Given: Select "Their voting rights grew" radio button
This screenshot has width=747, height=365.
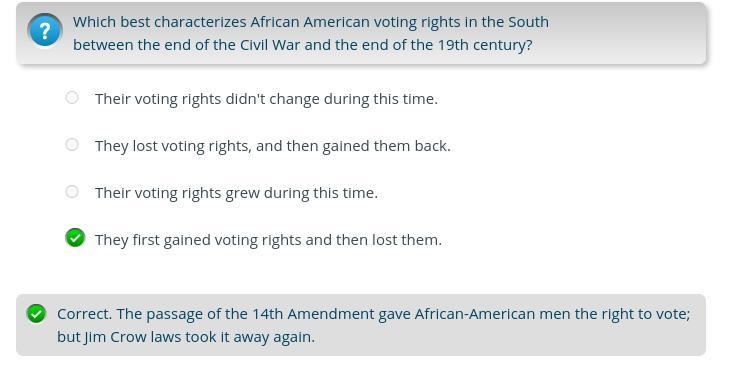Looking at the screenshot, I should [72, 192].
